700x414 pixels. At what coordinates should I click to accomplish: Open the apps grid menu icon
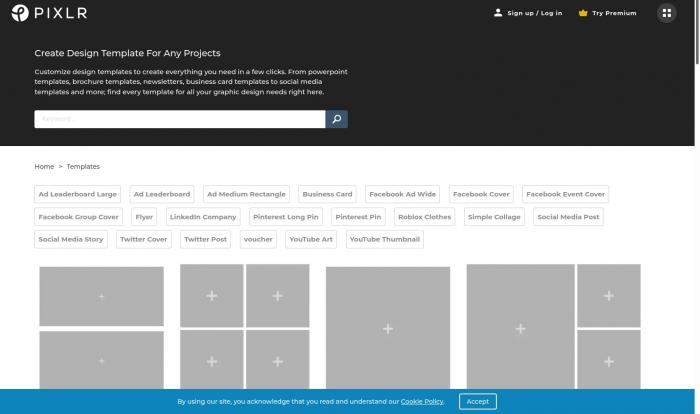click(x=666, y=13)
